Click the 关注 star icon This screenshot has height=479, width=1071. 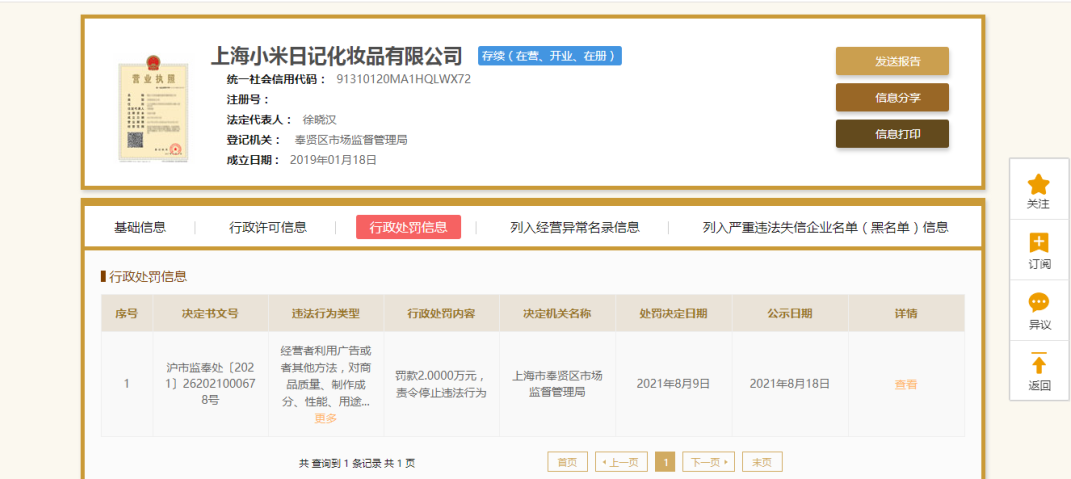click(1039, 184)
